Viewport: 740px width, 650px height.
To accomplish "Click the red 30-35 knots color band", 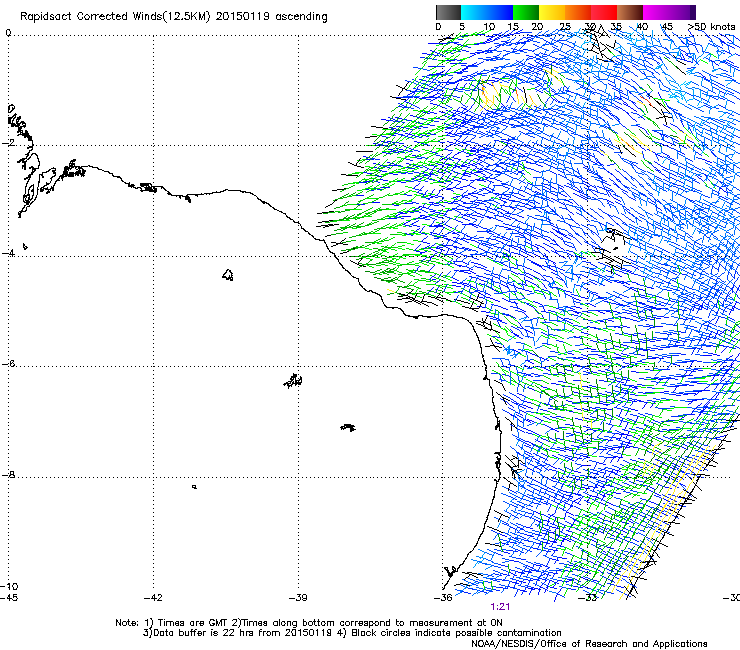I will click(x=604, y=12).
